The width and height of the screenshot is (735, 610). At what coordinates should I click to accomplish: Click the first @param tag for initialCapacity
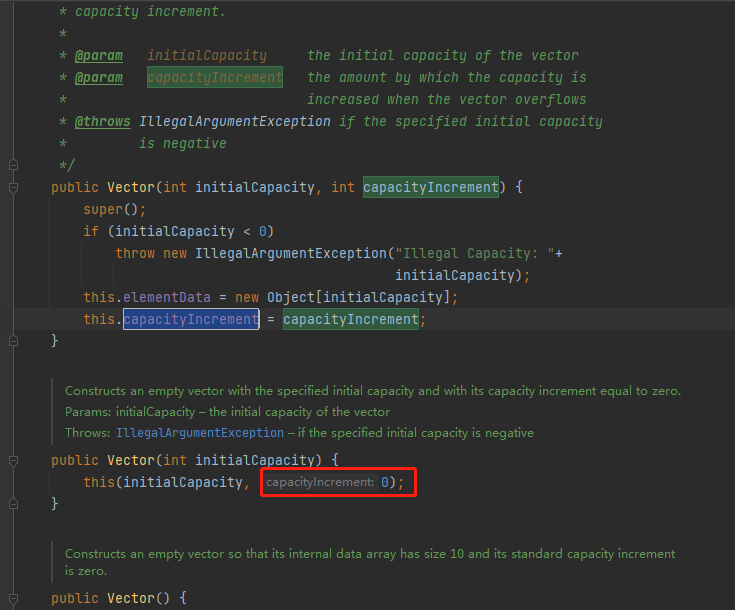click(x=98, y=55)
